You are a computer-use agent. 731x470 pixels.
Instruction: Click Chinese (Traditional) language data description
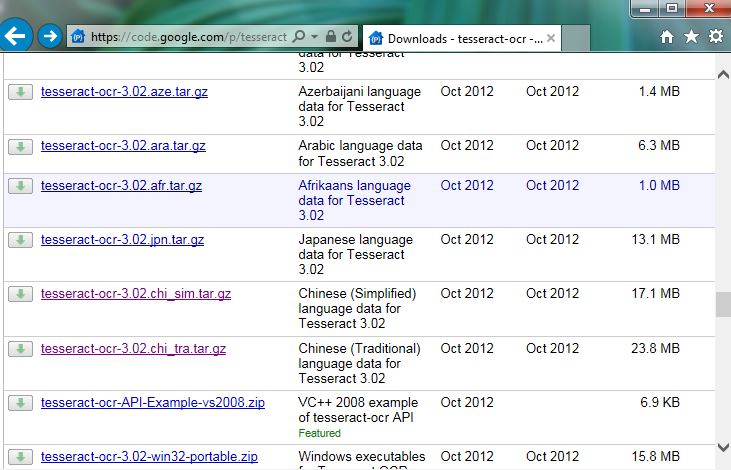(359, 363)
